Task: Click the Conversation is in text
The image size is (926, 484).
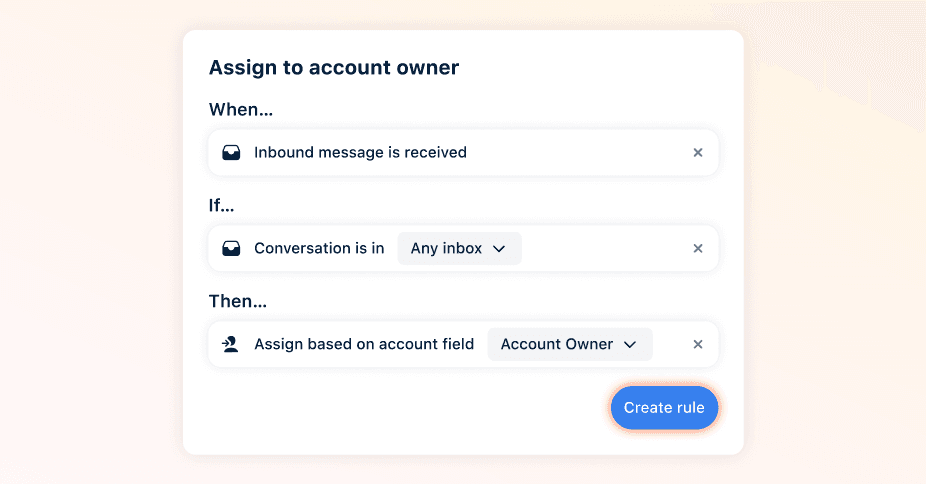Action: tap(319, 248)
